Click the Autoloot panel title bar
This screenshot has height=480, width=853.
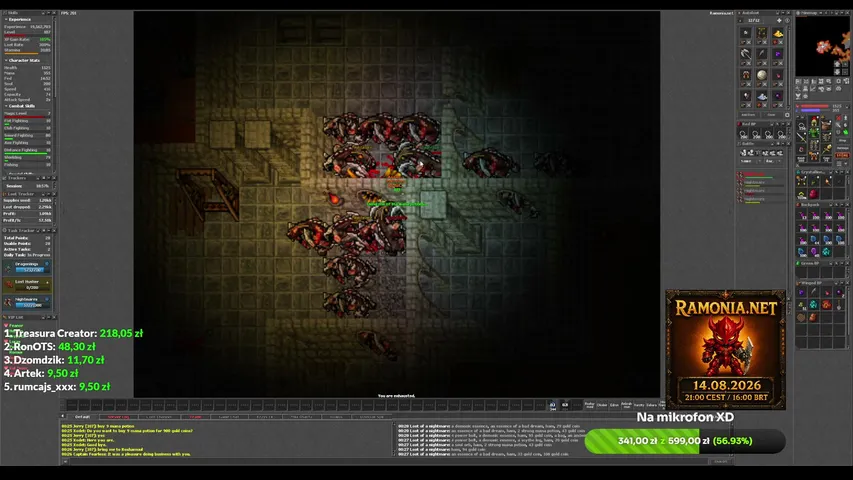click(x=764, y=13)
